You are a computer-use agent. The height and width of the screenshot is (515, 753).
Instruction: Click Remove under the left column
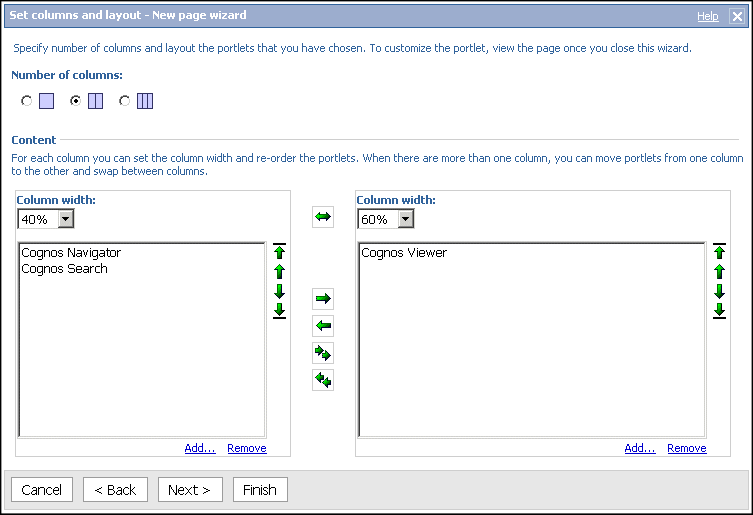247,448
